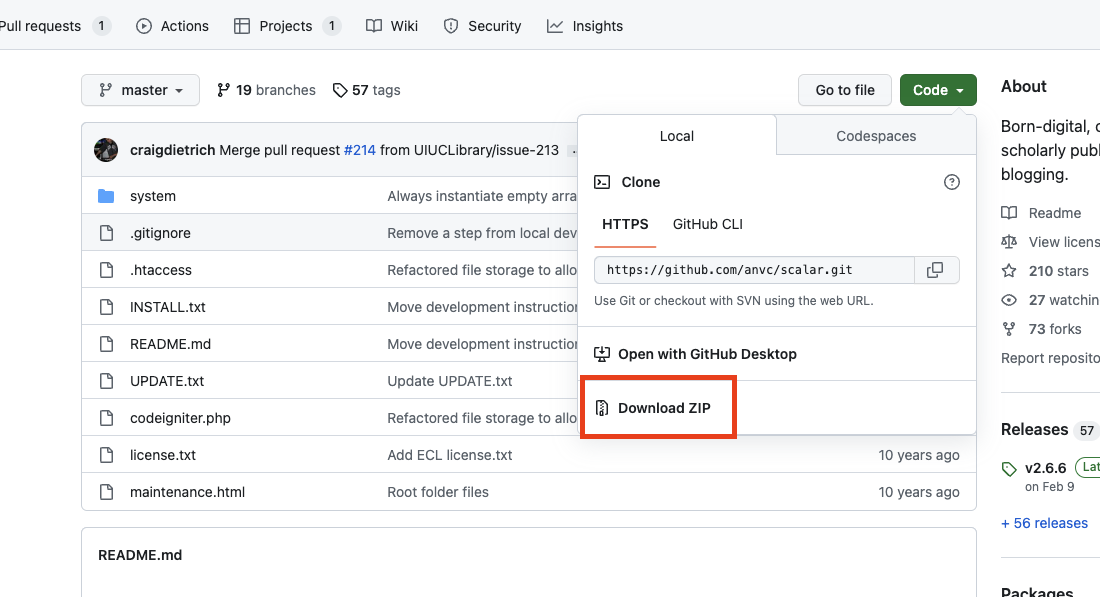Open the 'Root folder files' commit message

pyautogui.click(x=438, y=492)
